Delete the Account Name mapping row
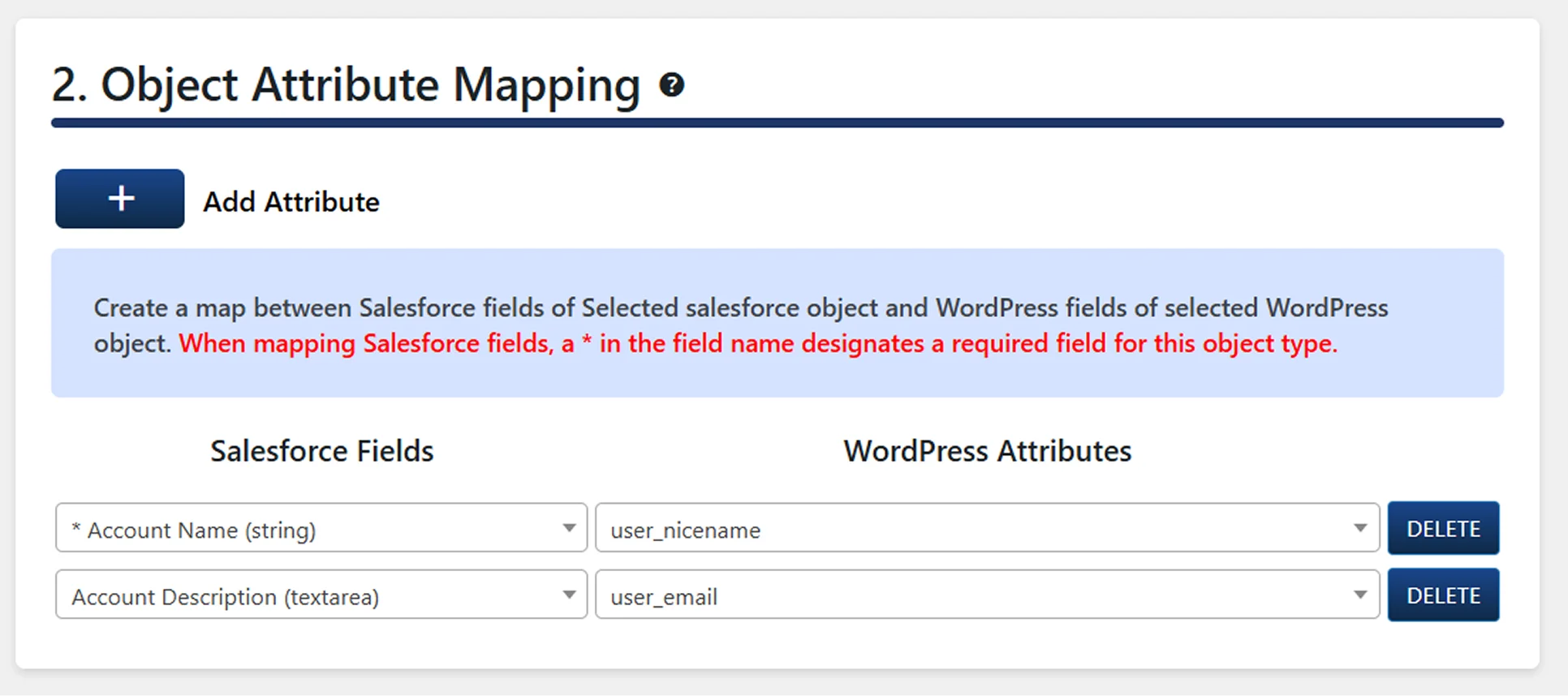Screen dimensions: 1568x696 [1443, 528]
